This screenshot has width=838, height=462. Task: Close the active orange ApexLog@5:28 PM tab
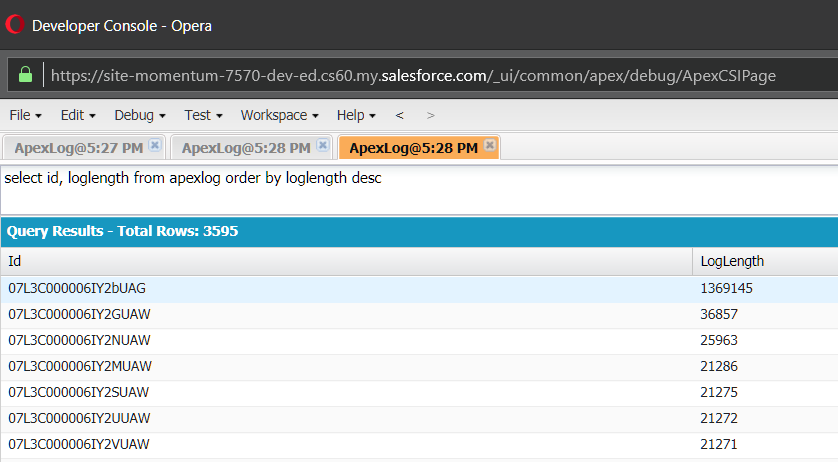click(490, 145)
